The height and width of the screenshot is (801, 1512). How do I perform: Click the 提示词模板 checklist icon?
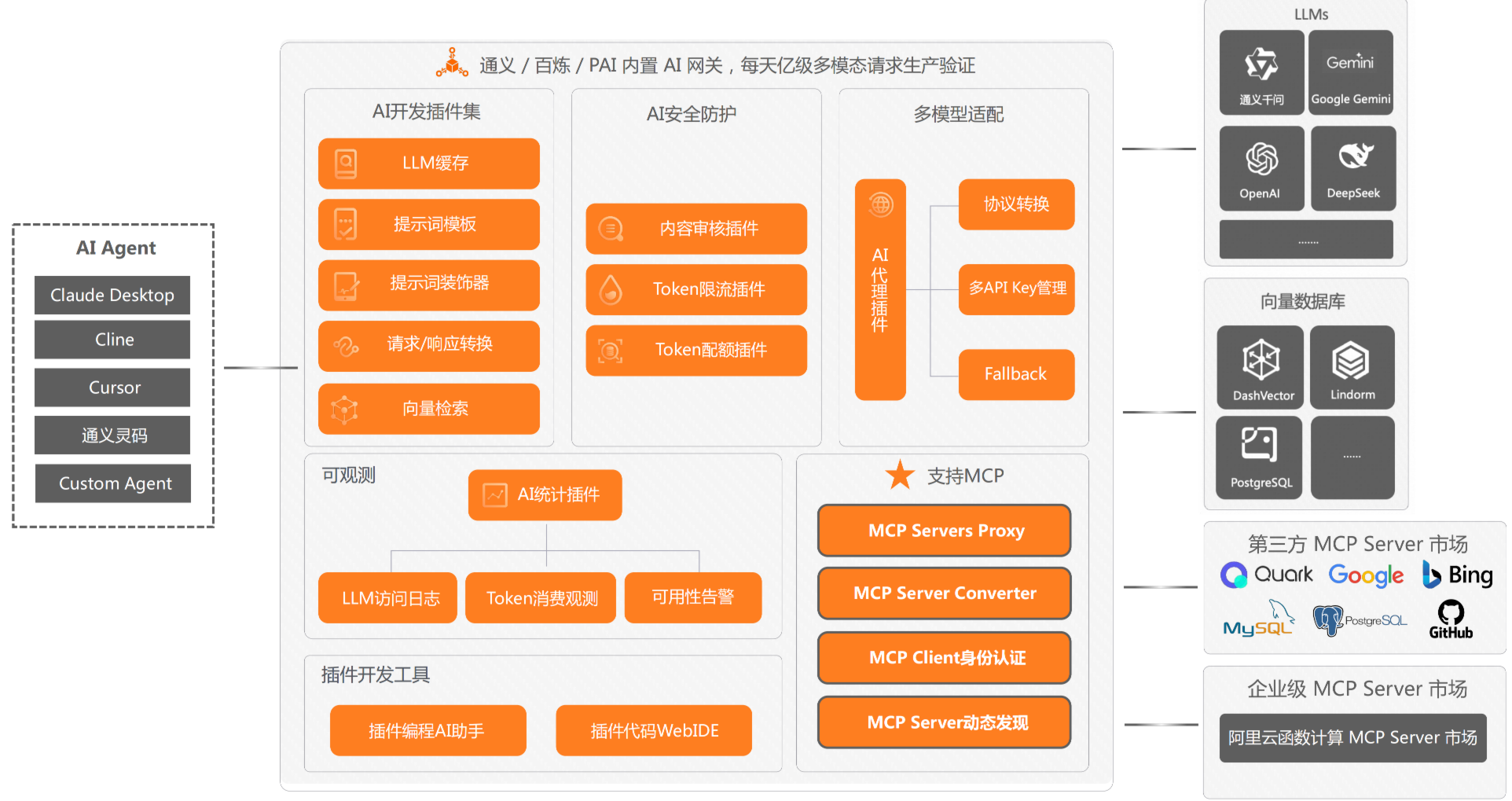point(346,224)
